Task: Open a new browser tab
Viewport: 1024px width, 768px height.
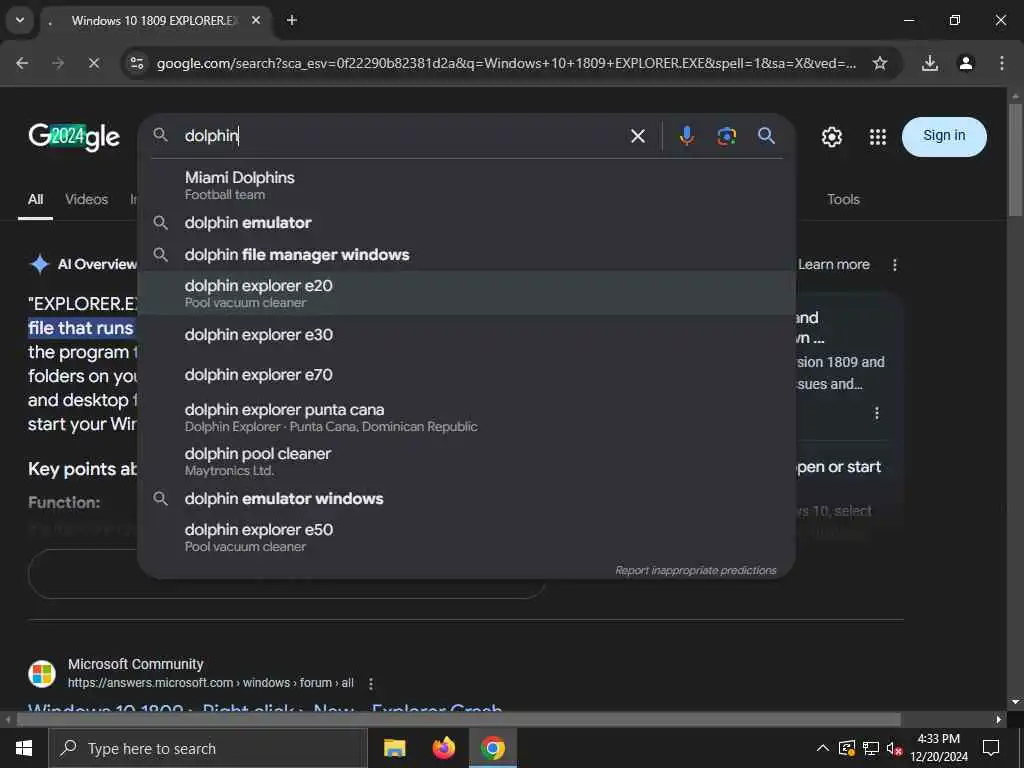Action: [x=292, y=20]
